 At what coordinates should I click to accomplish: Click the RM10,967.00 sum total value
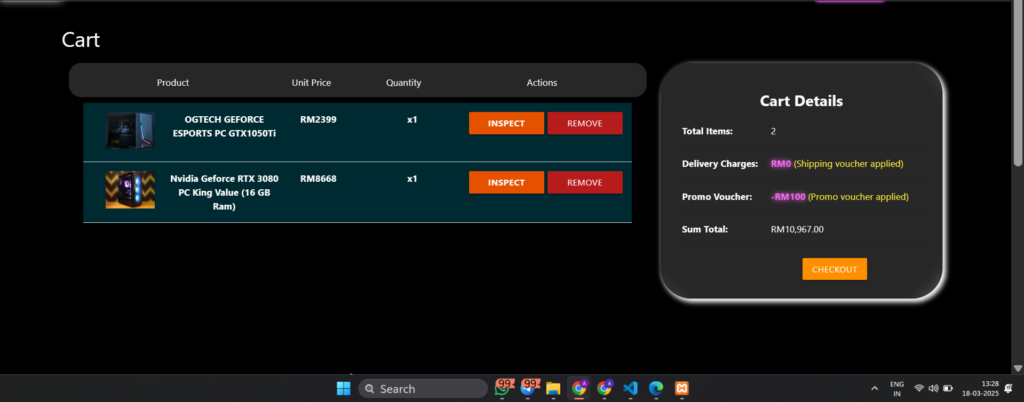click(797, 230)
